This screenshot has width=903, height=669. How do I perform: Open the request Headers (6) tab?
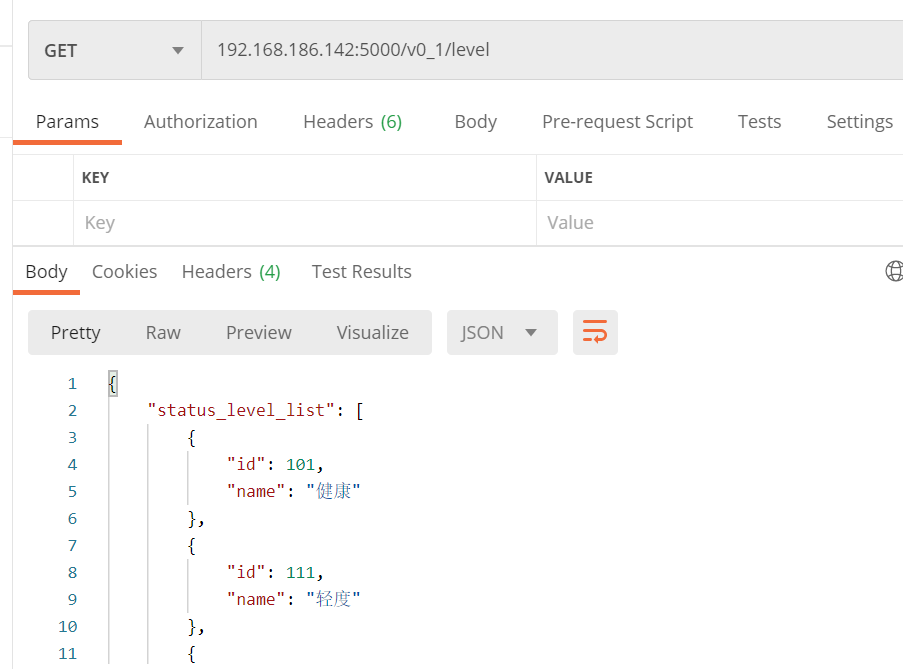tap(352, 122)
